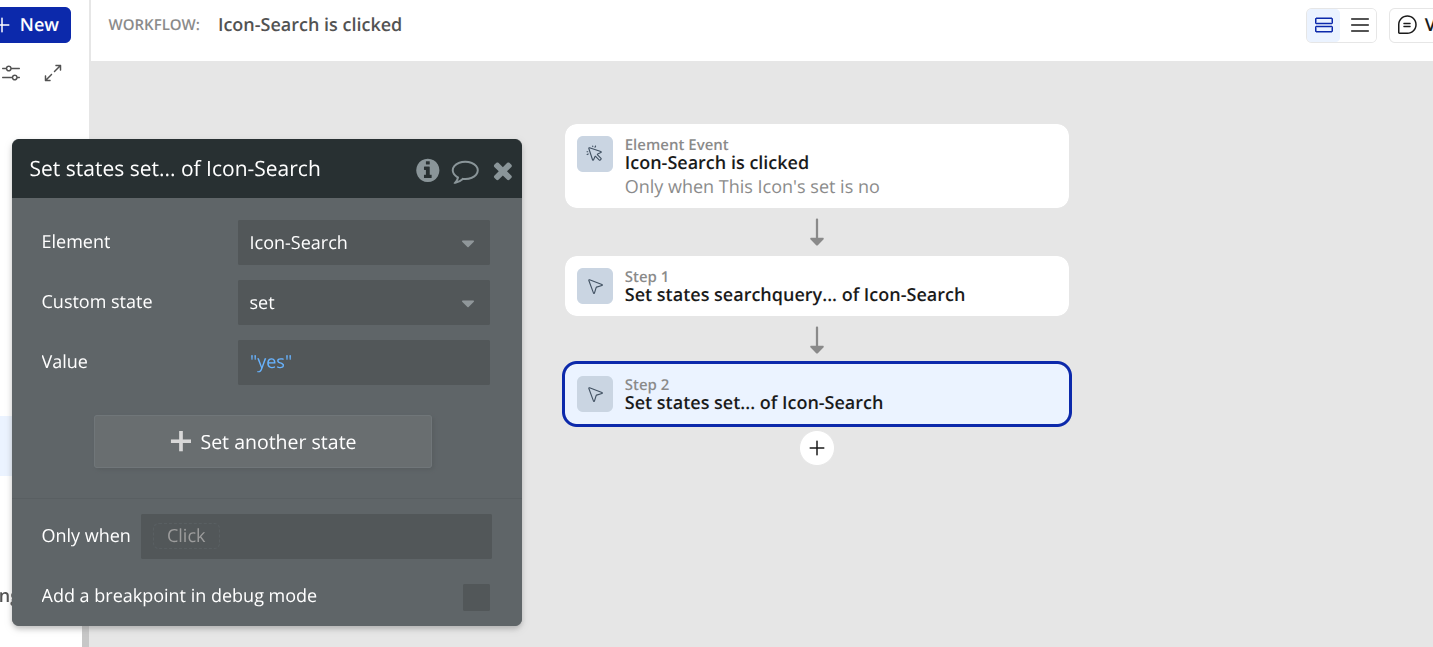Open the Custom state dropdown
The image size is (1433, 647).
point(363,303)
